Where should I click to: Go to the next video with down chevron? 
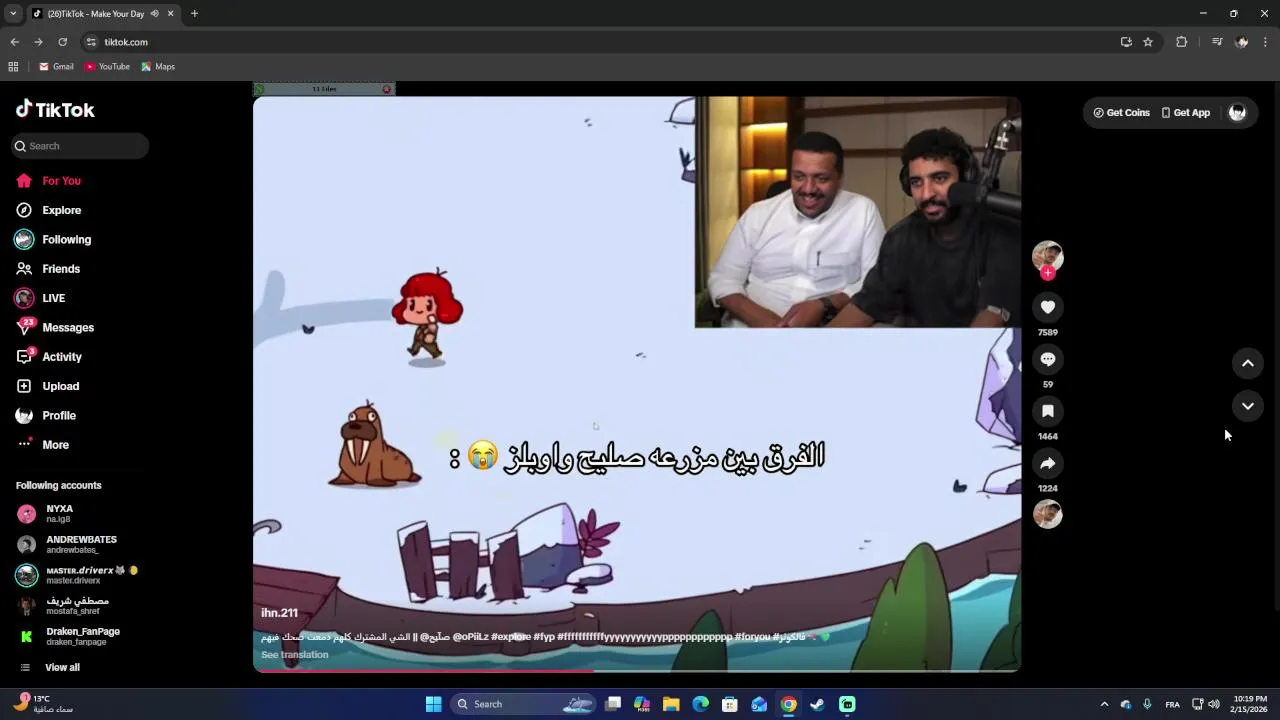click(x=1247, y=406)
